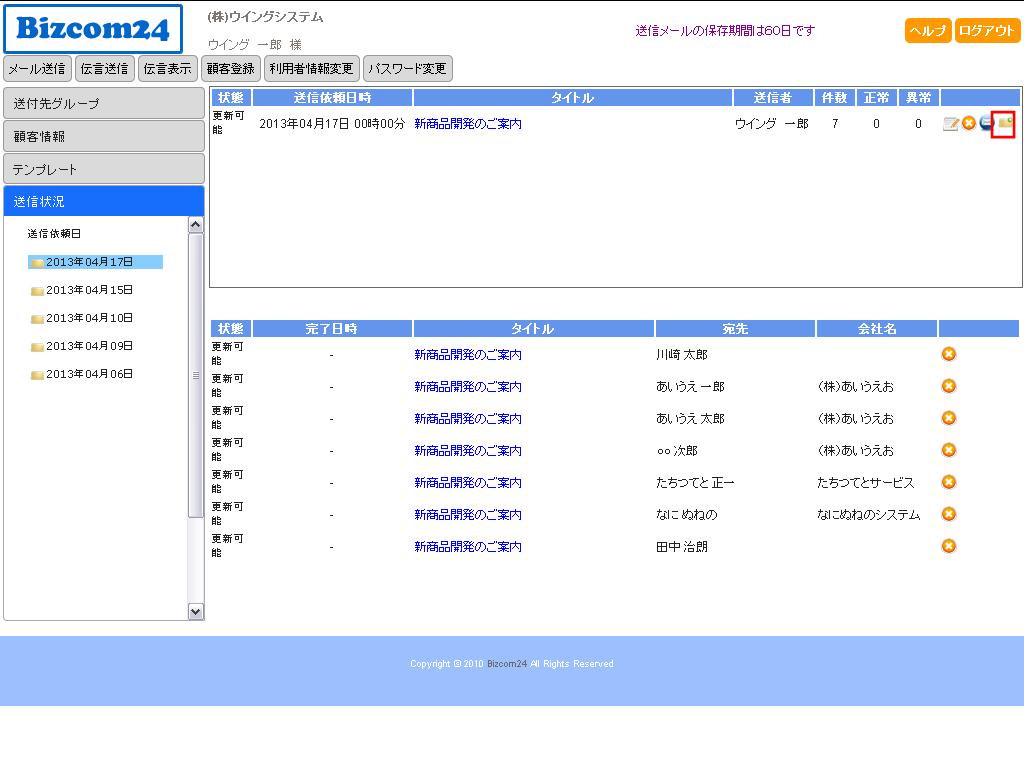Viewport: 1024px width, 768px height.
Task: Go to the パスワード変更 menu item
Action: coord(407,69)
